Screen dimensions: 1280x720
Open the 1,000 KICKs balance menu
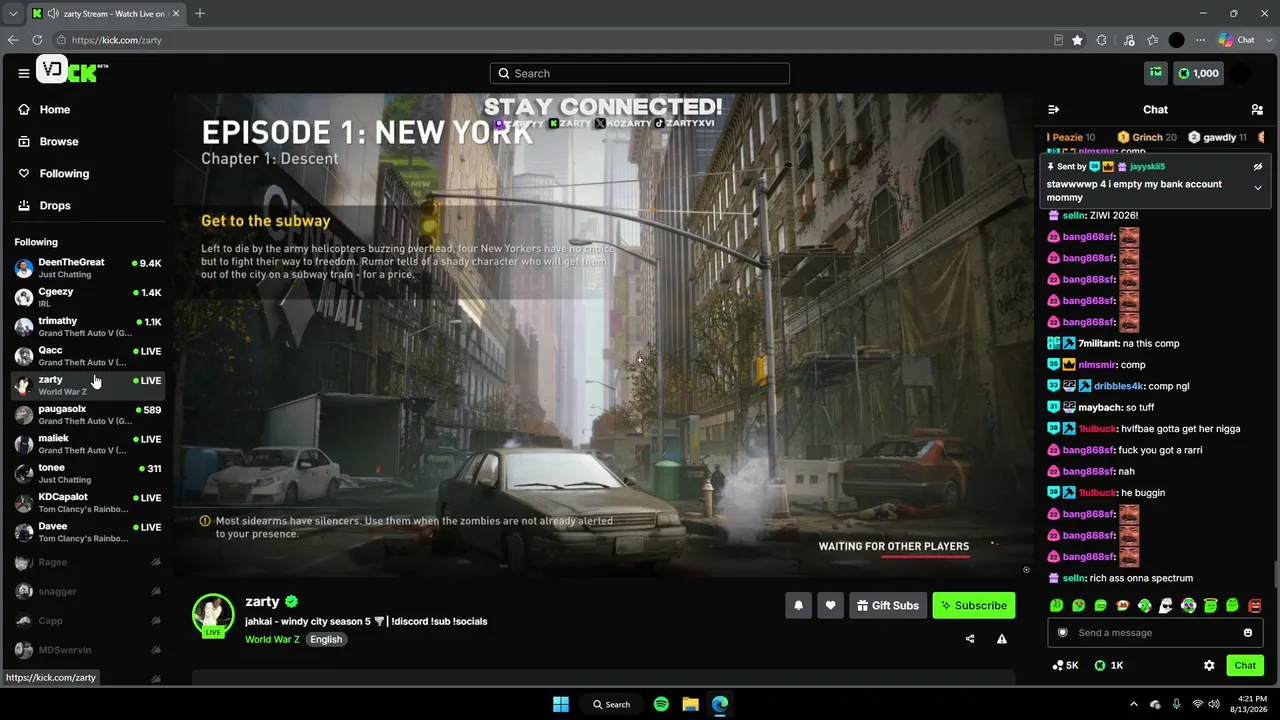click(1198, 73)
